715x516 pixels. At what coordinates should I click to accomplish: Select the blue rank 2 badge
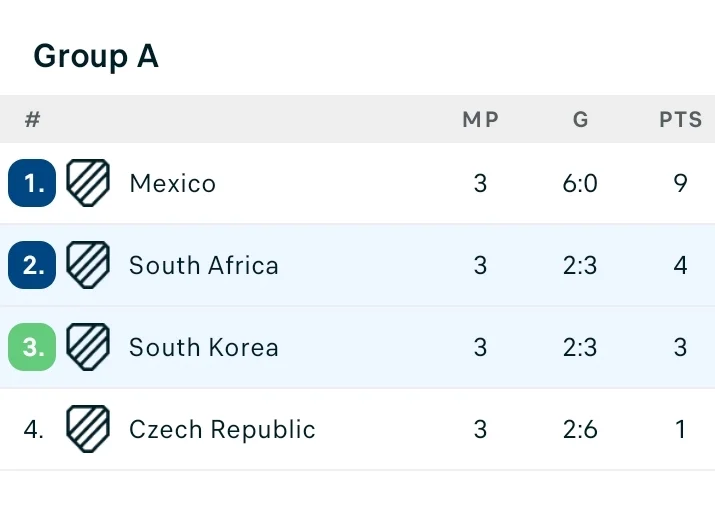coord(32,265)
